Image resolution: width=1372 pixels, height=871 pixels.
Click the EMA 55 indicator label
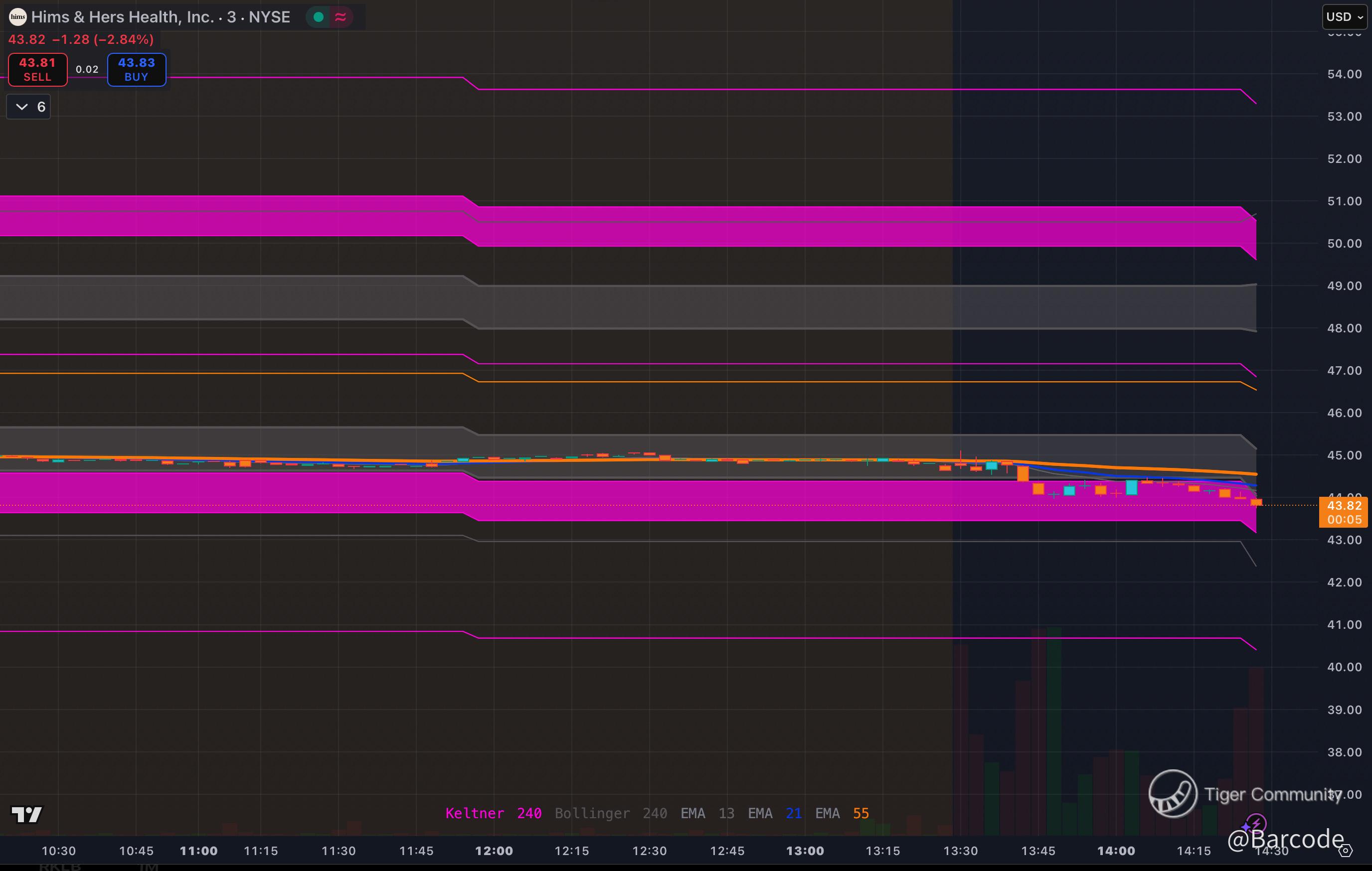coord(842,814)
